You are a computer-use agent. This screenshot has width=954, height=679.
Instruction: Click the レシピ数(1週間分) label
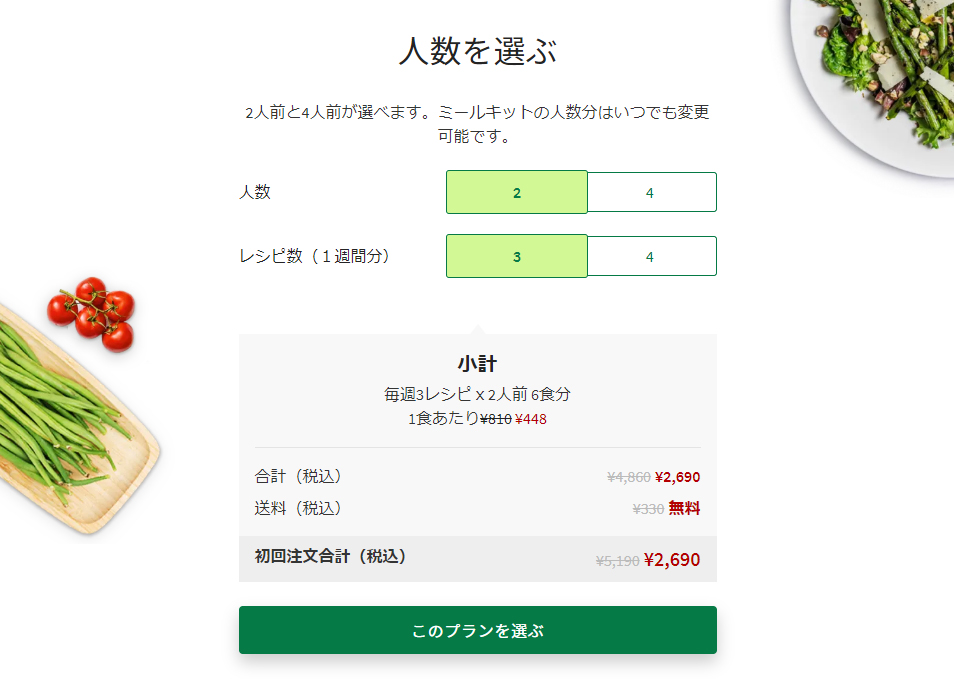314,256
